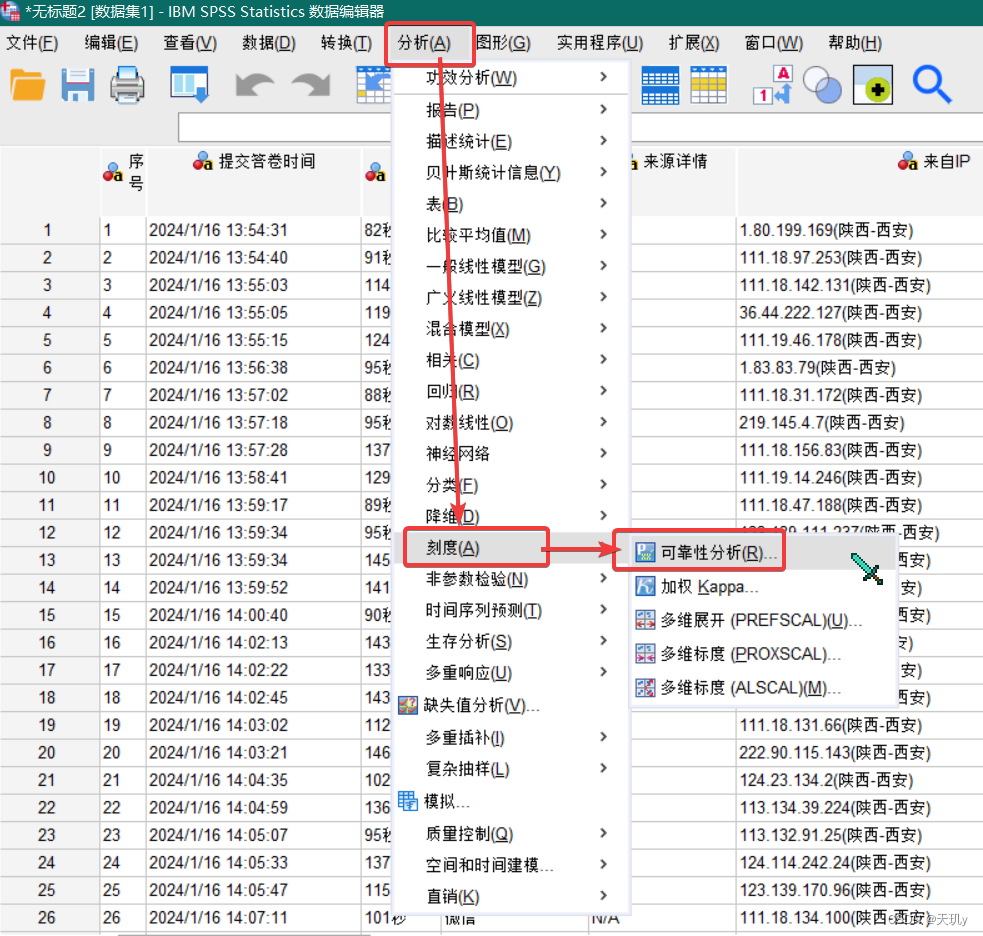The image size is (983, 936).
Task: Click the value labels toolbar icon
Action: click(x=774, y=85)
